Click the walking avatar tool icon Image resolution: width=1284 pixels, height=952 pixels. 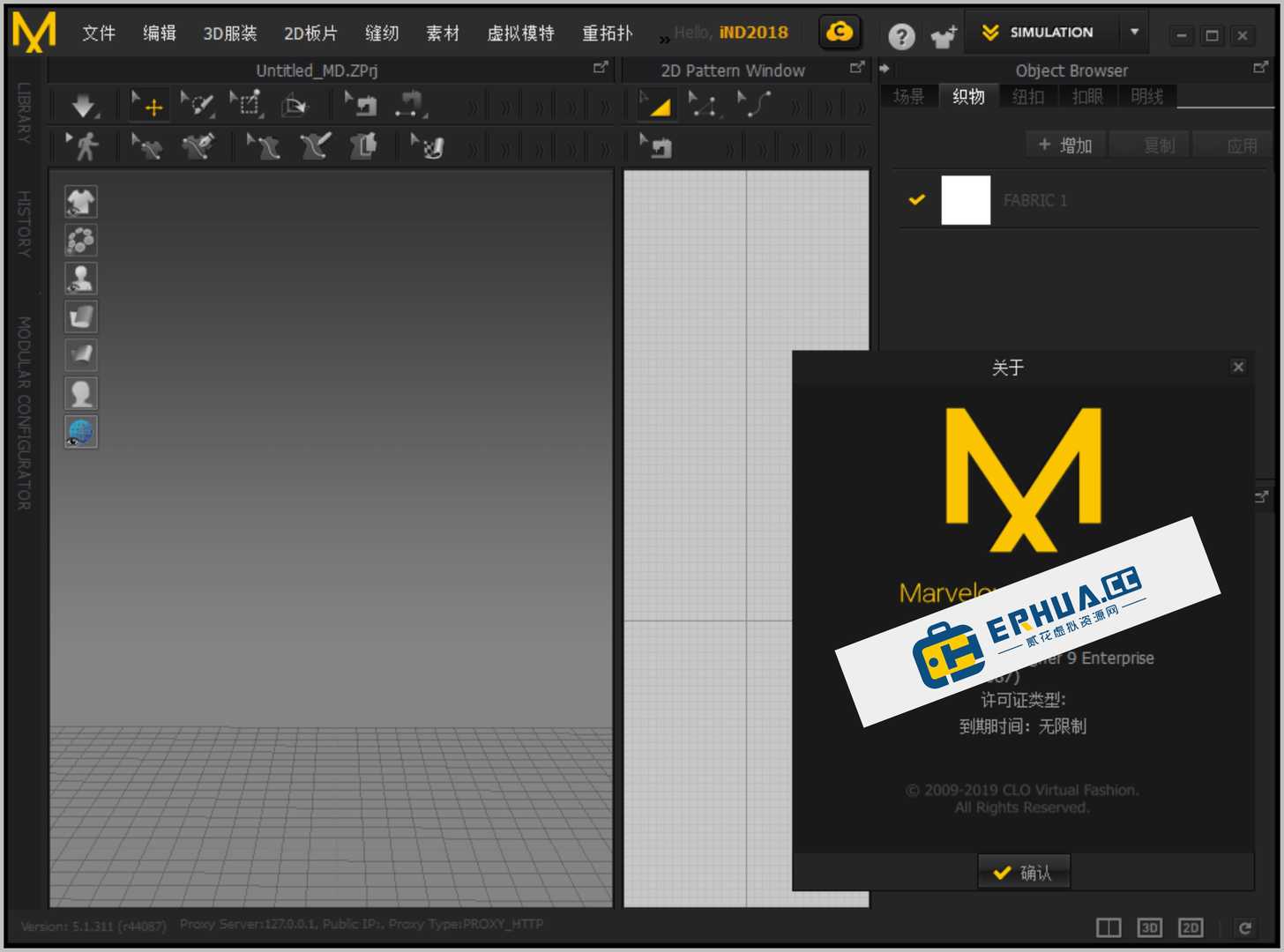click(x=84, y=146)
